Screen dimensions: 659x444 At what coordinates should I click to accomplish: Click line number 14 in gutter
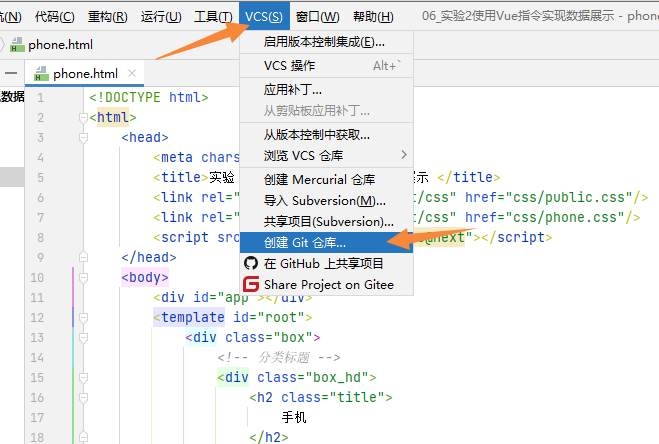click(37, 357)
